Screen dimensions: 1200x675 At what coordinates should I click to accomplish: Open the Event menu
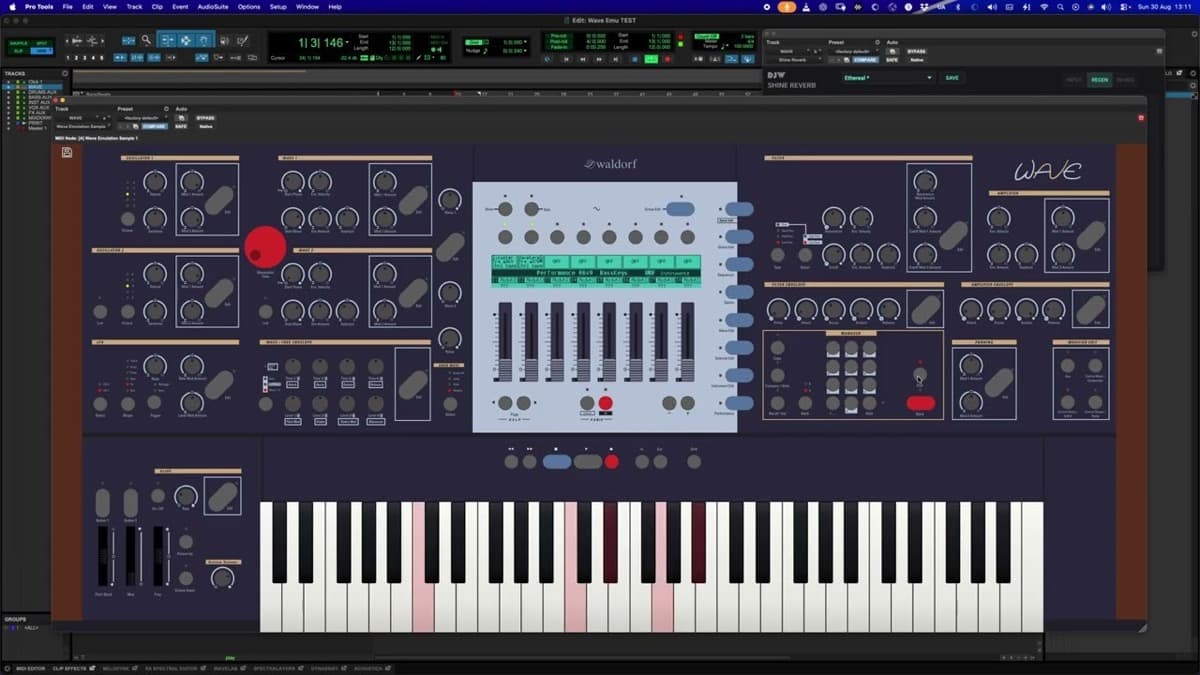pyautogui.click(x=180, y=6)
